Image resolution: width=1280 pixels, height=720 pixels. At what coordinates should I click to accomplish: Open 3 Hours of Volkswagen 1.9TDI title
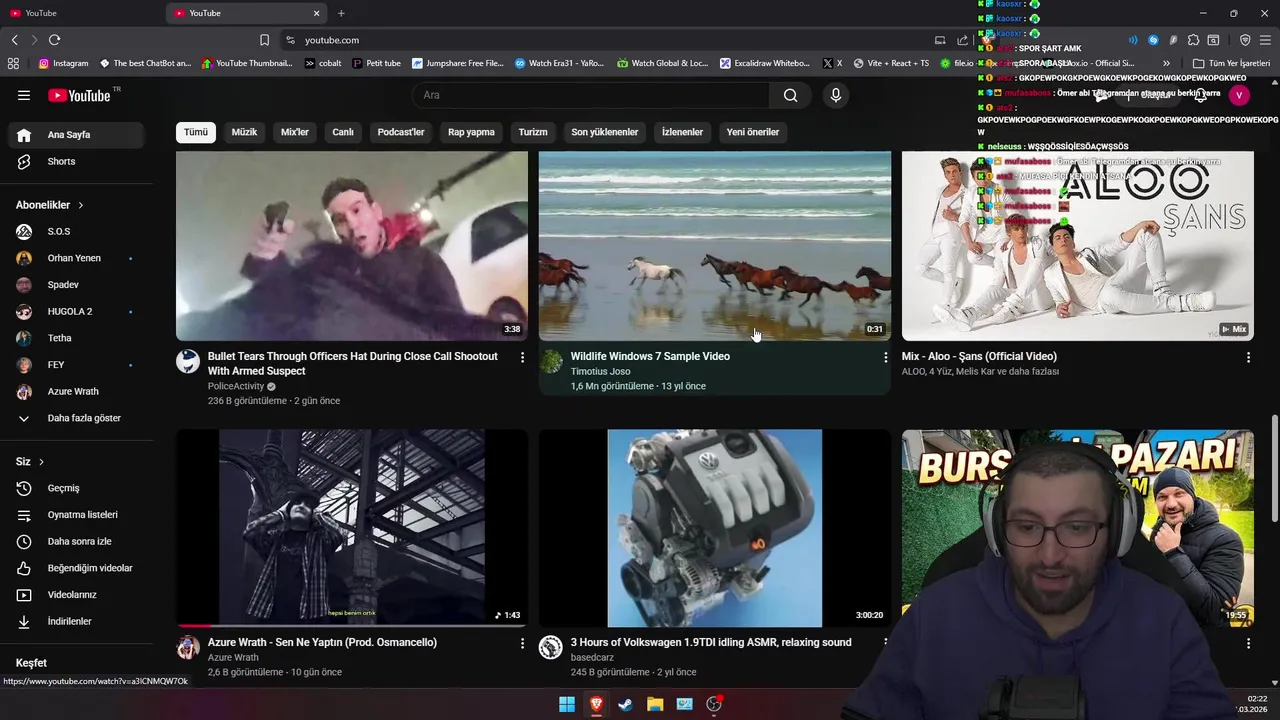tap(711, 643)
